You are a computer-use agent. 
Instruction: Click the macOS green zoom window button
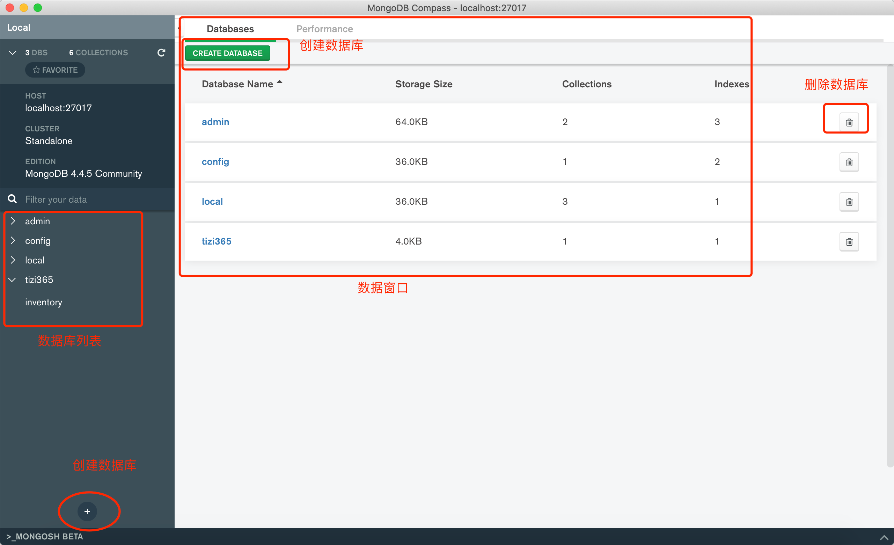point(38,7)
